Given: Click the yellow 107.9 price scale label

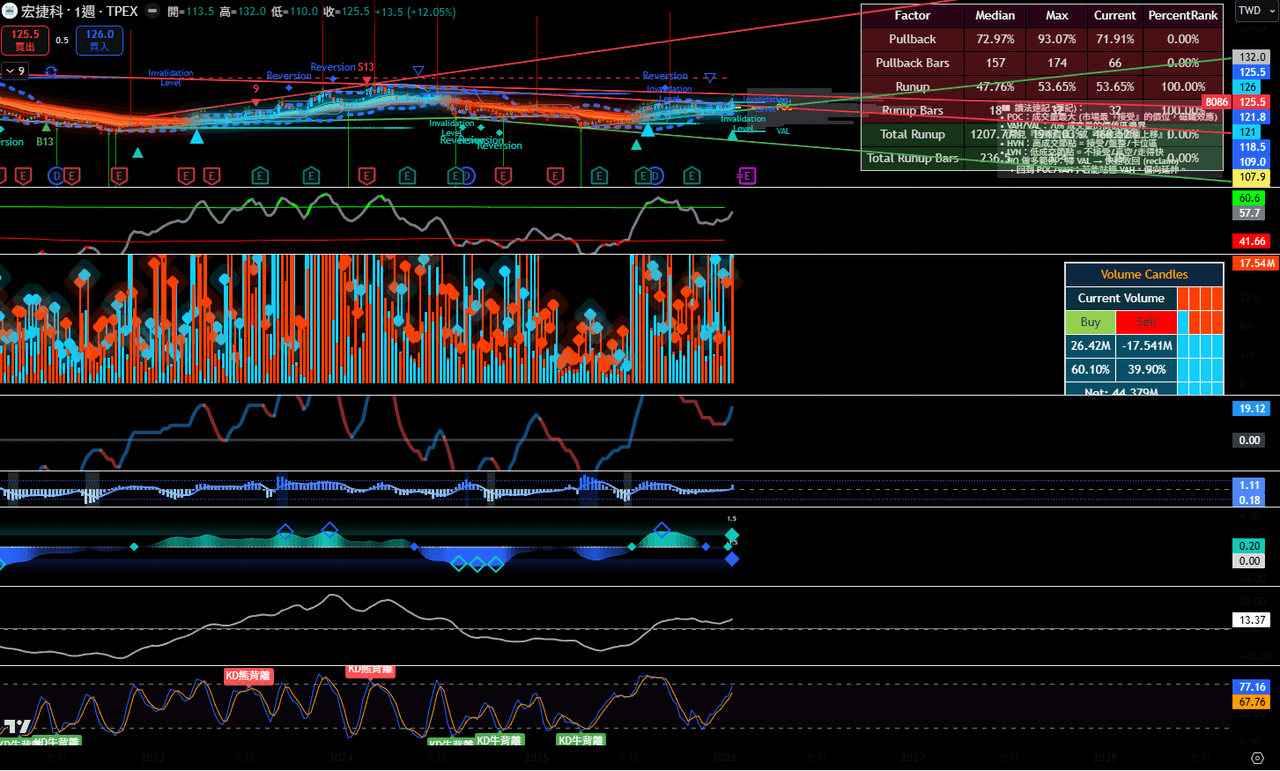Looking at the screenshot, I should pos(1251,177).
